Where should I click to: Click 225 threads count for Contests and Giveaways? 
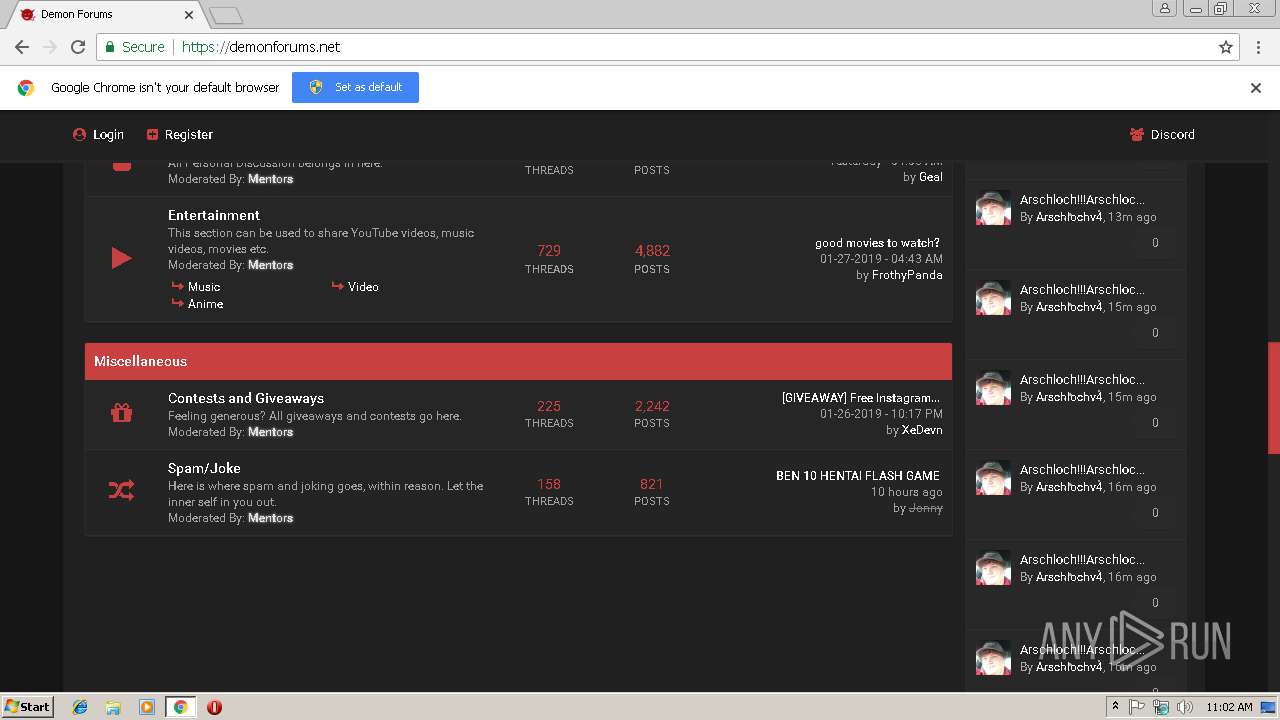pyautogui.click(x=549, y=406)
